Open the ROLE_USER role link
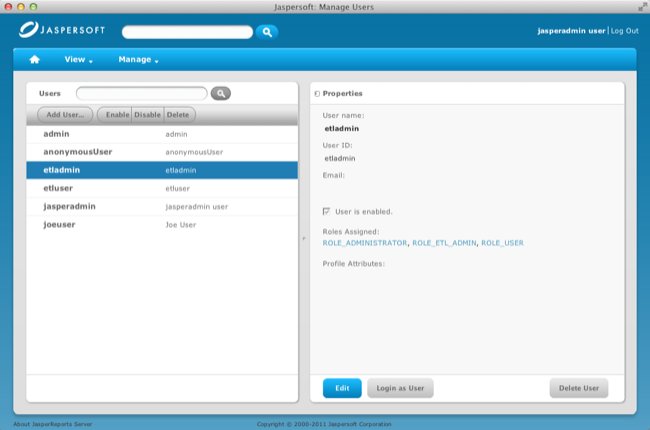 (502, 243)
